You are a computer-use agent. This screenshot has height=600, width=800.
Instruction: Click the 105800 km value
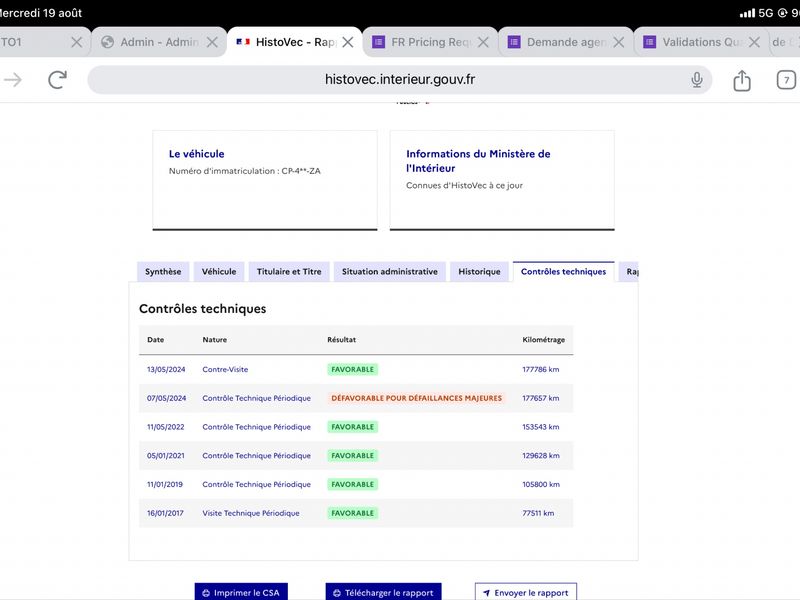[541, 484]
